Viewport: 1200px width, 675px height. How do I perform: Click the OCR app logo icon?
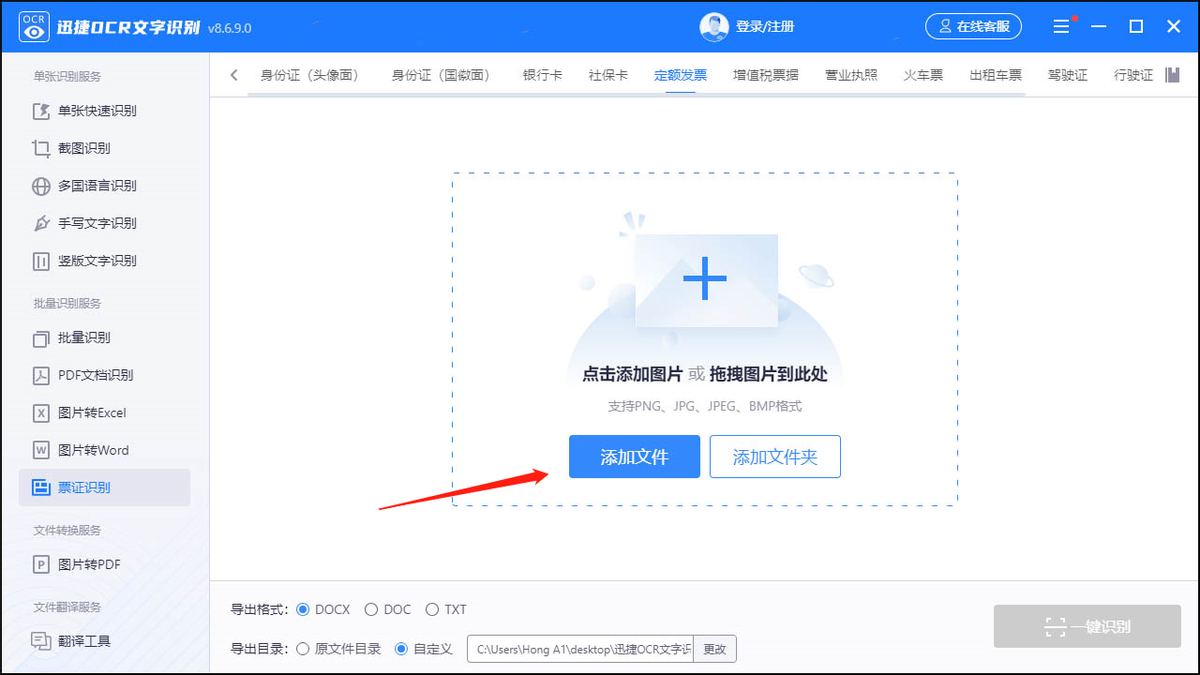[34, 27]
